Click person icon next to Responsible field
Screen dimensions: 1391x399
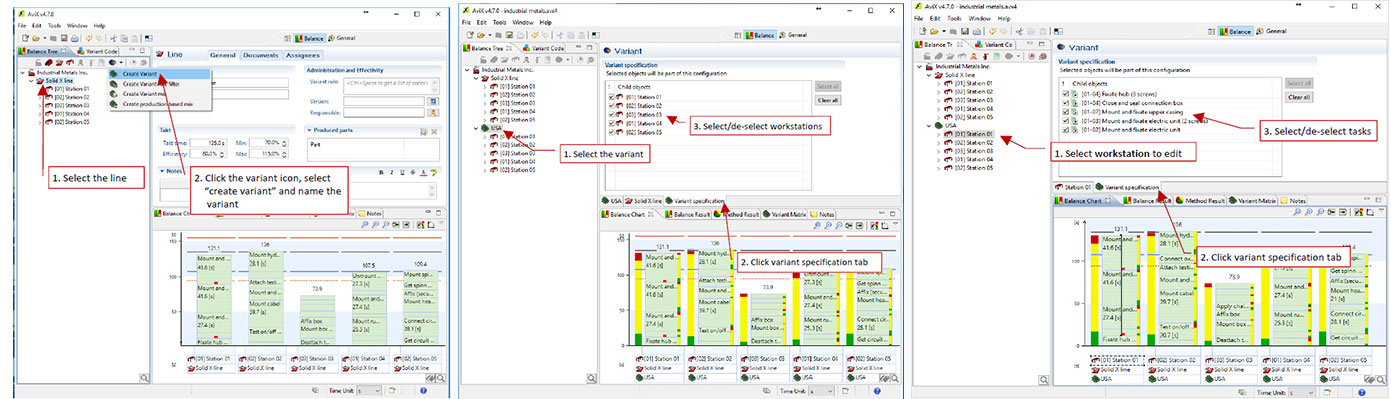432,113
